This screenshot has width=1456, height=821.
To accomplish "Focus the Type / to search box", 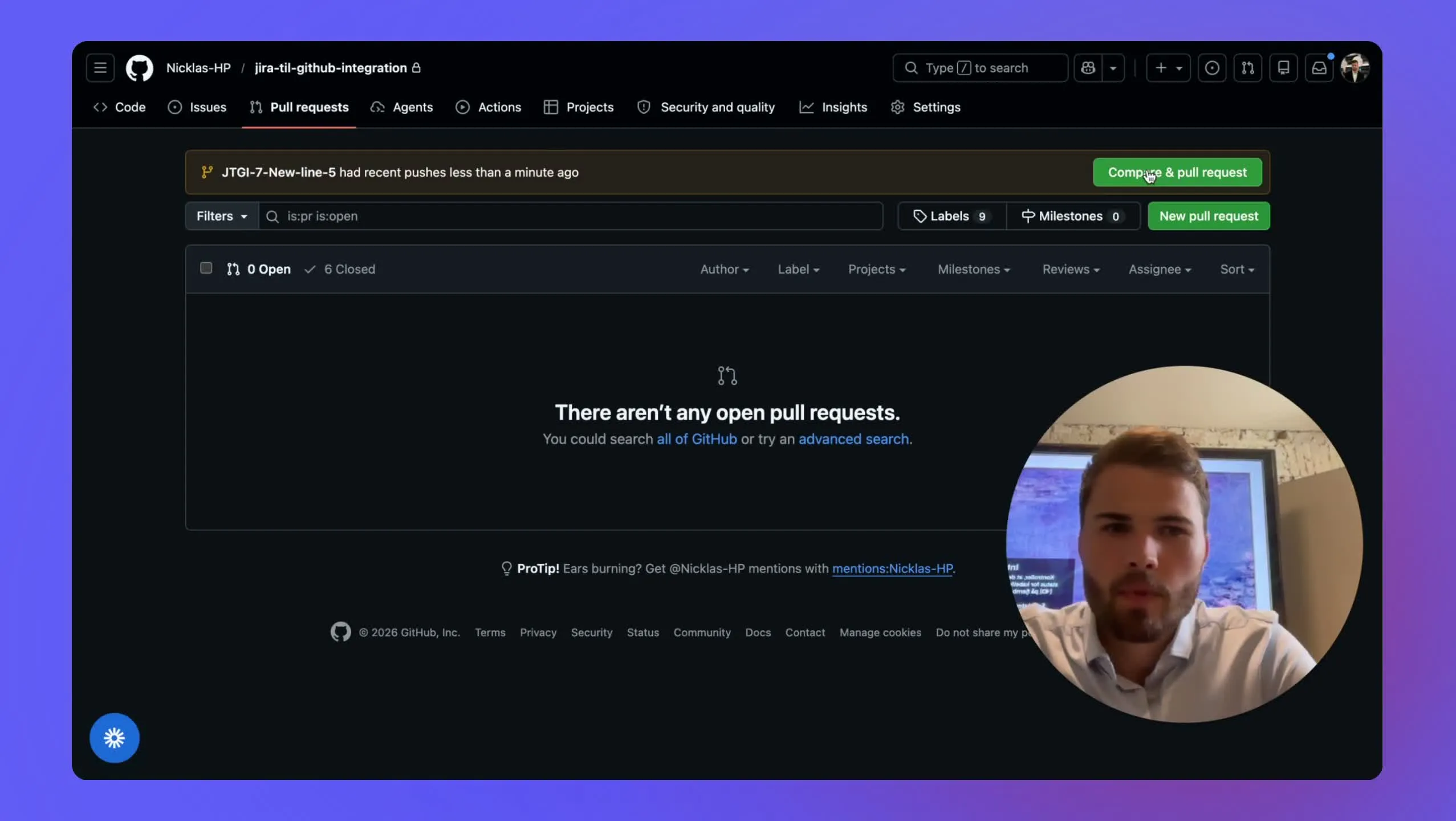I will click(x=980, y=68).
